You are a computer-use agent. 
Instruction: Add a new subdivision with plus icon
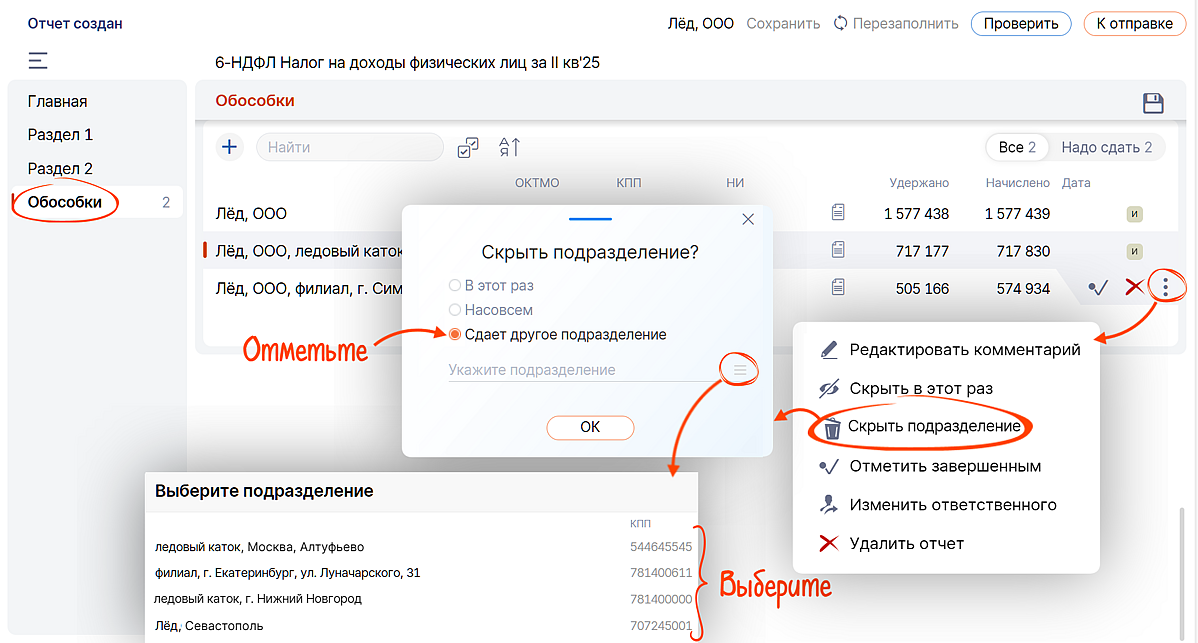[x=230, y=147]
